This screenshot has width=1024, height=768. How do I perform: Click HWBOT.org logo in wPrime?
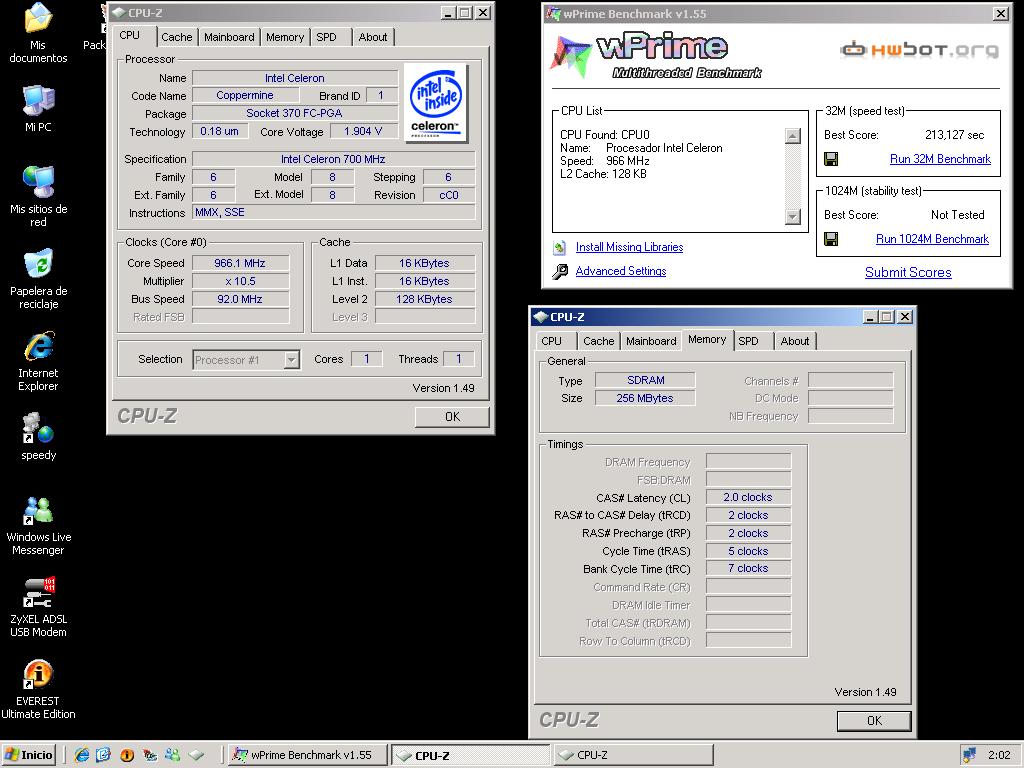click(x=920, y=50)
